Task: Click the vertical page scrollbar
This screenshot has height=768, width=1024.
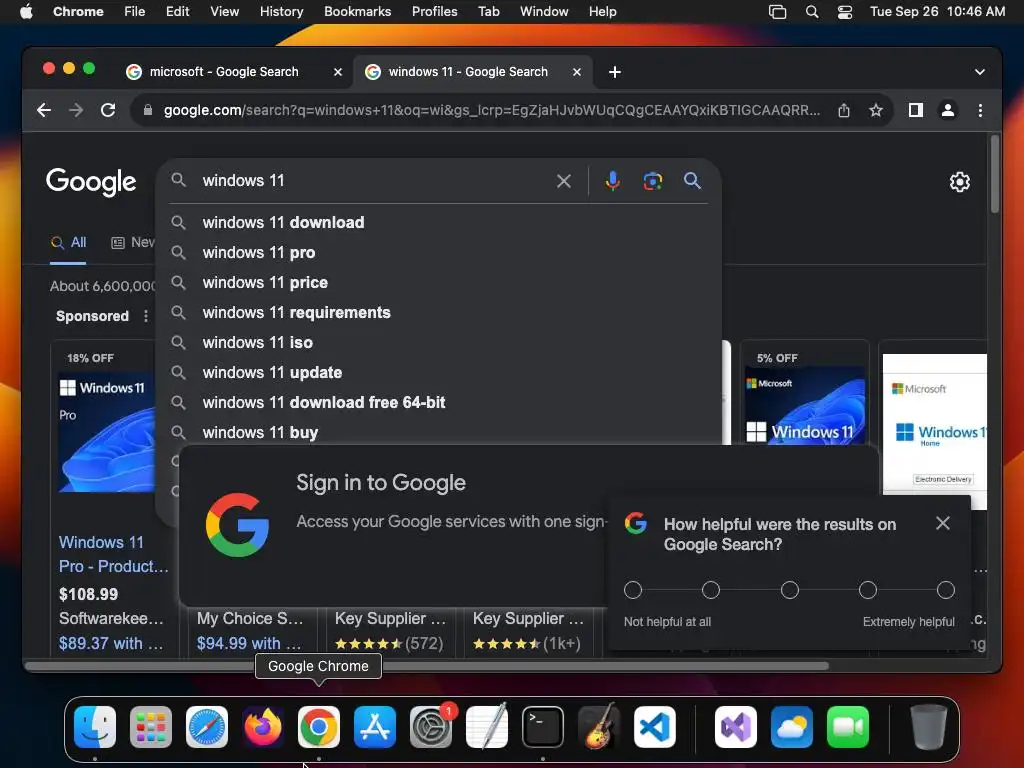Action: click(x=995, y=174)
